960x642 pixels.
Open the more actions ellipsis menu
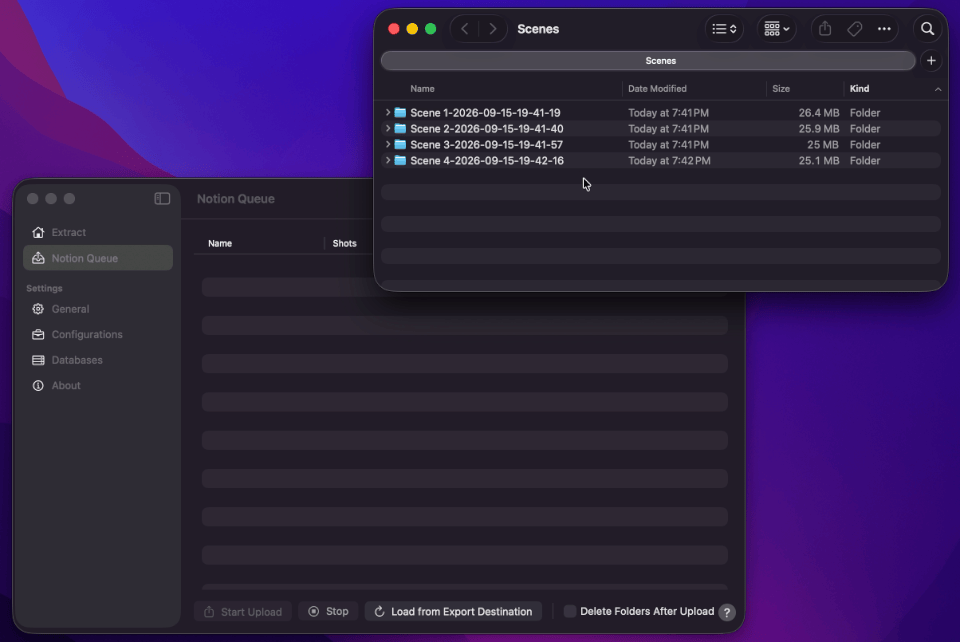tap(884, 29)
